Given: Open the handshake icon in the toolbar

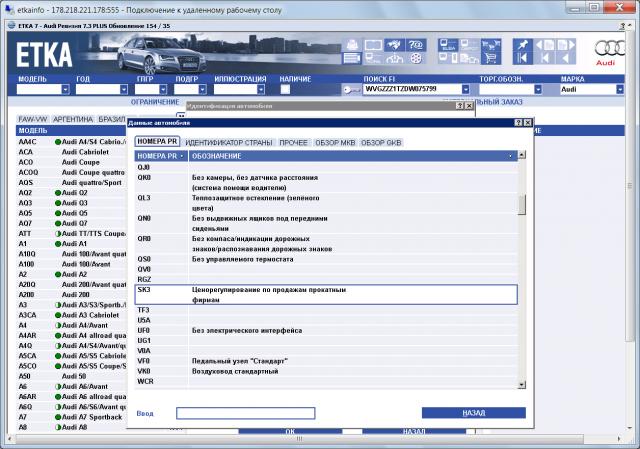Looking at the screenshot, I should [394, 45].
